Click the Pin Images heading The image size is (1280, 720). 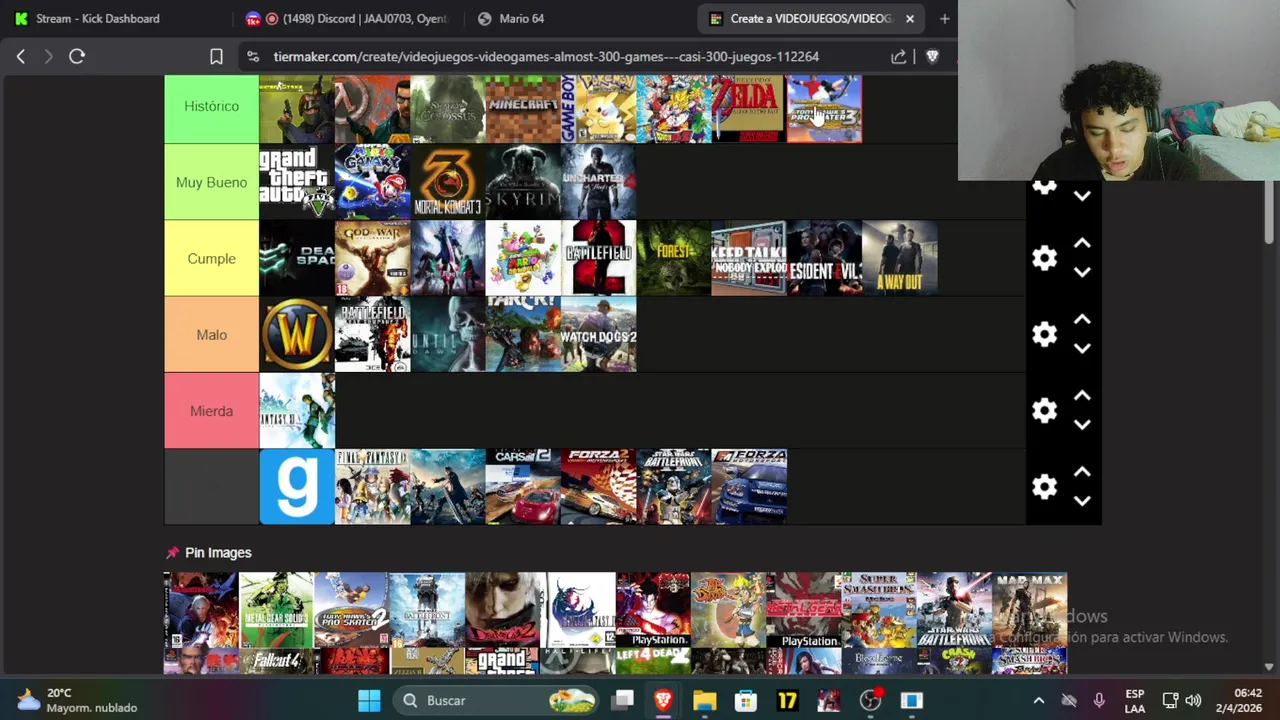(218, 552)
